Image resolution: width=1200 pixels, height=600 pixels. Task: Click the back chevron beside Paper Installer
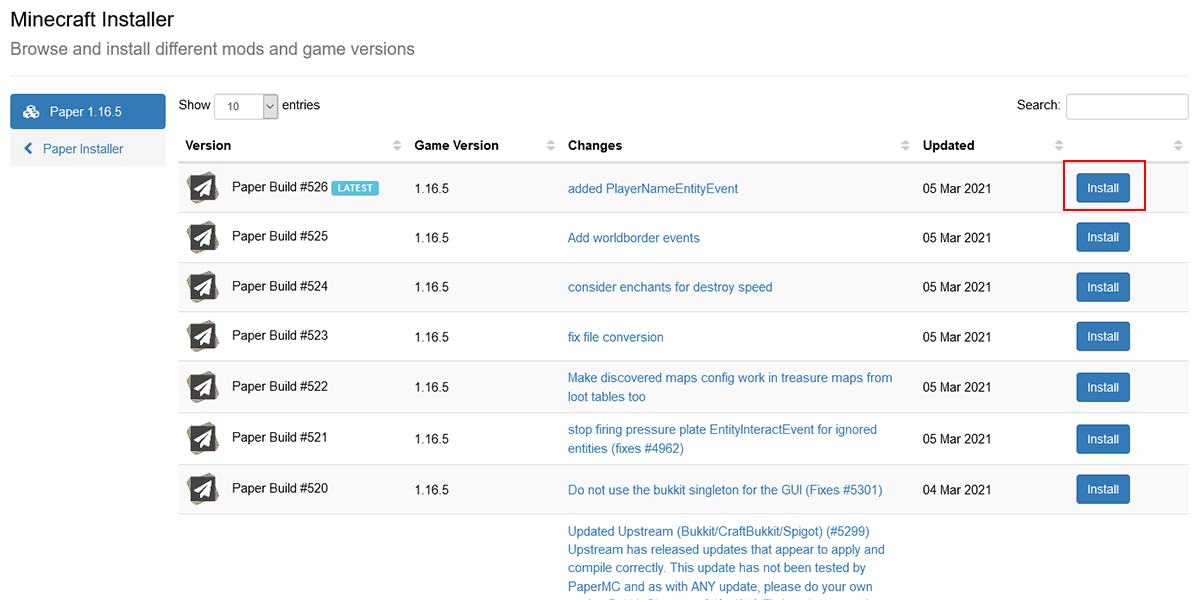[x=29, y=149]
